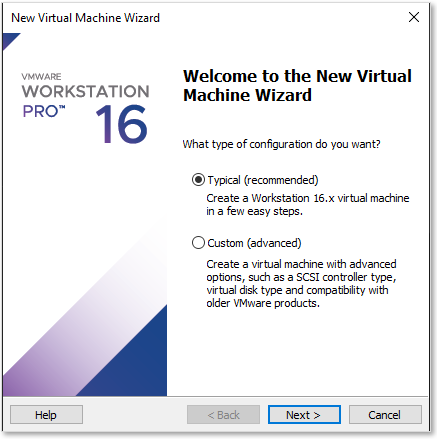Click the Next > button
Viewport: 437px width, 439px height.
pyautogui.click(x=304, y=415)
